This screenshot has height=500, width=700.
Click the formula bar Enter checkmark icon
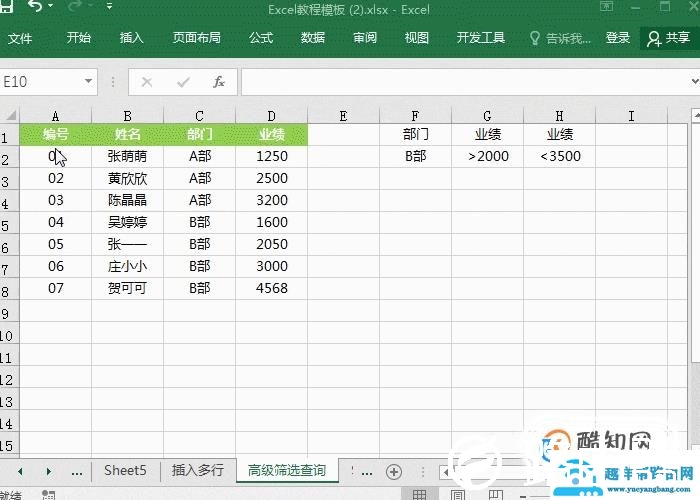click(183, 82)
